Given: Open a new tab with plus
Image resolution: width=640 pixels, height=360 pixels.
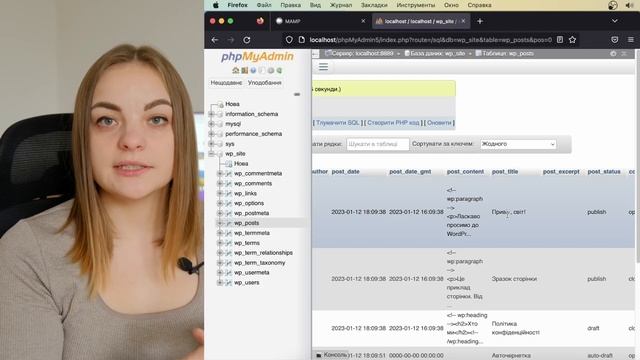Looking at the screenshot, I should (480, 21).
